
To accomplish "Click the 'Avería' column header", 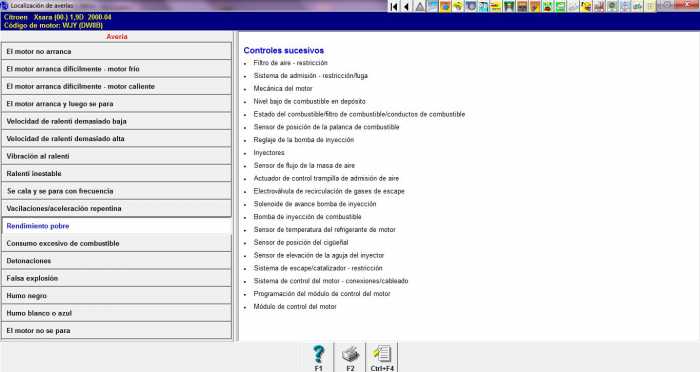I will click(117, 37).
